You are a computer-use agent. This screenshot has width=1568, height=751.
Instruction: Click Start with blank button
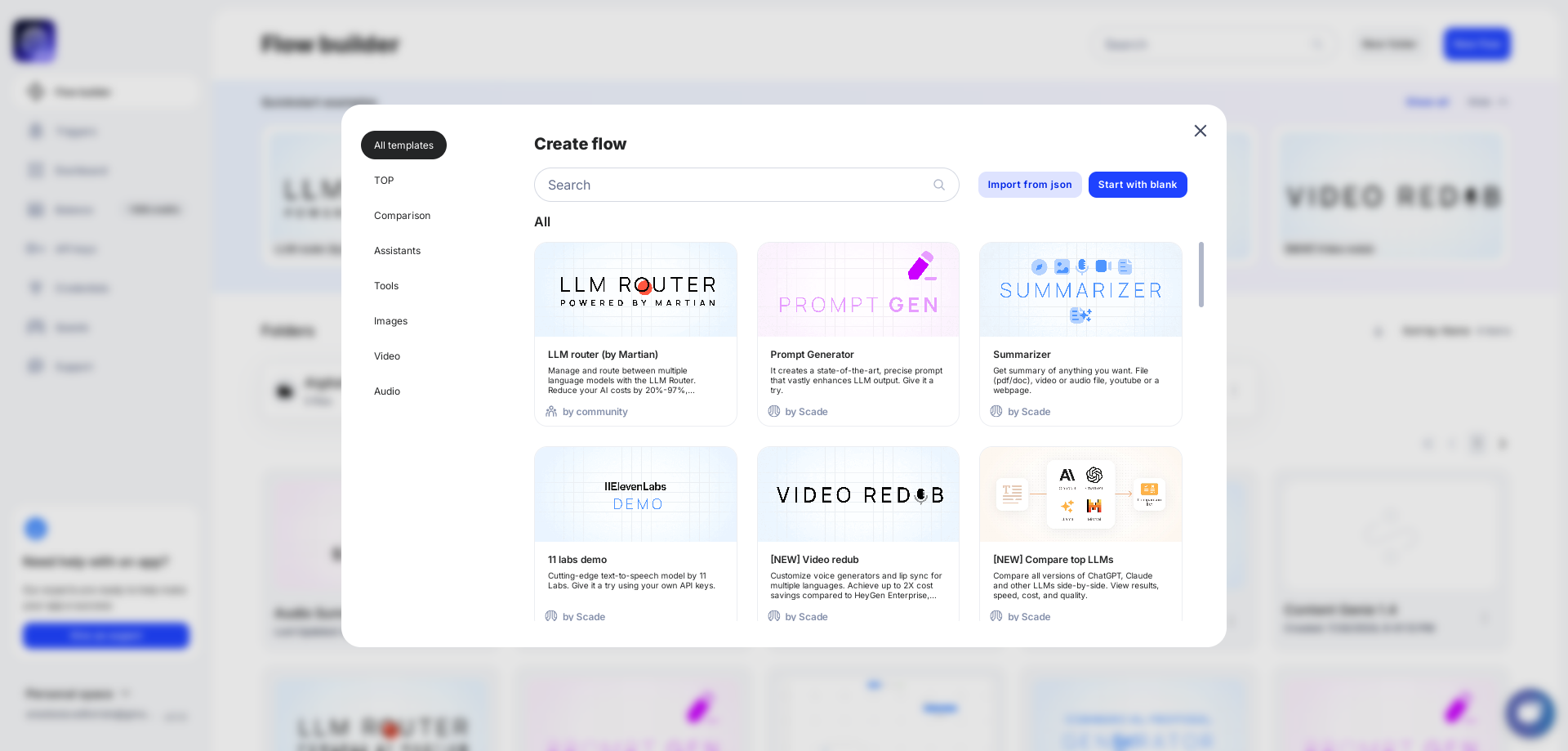tap(1138, 185)
